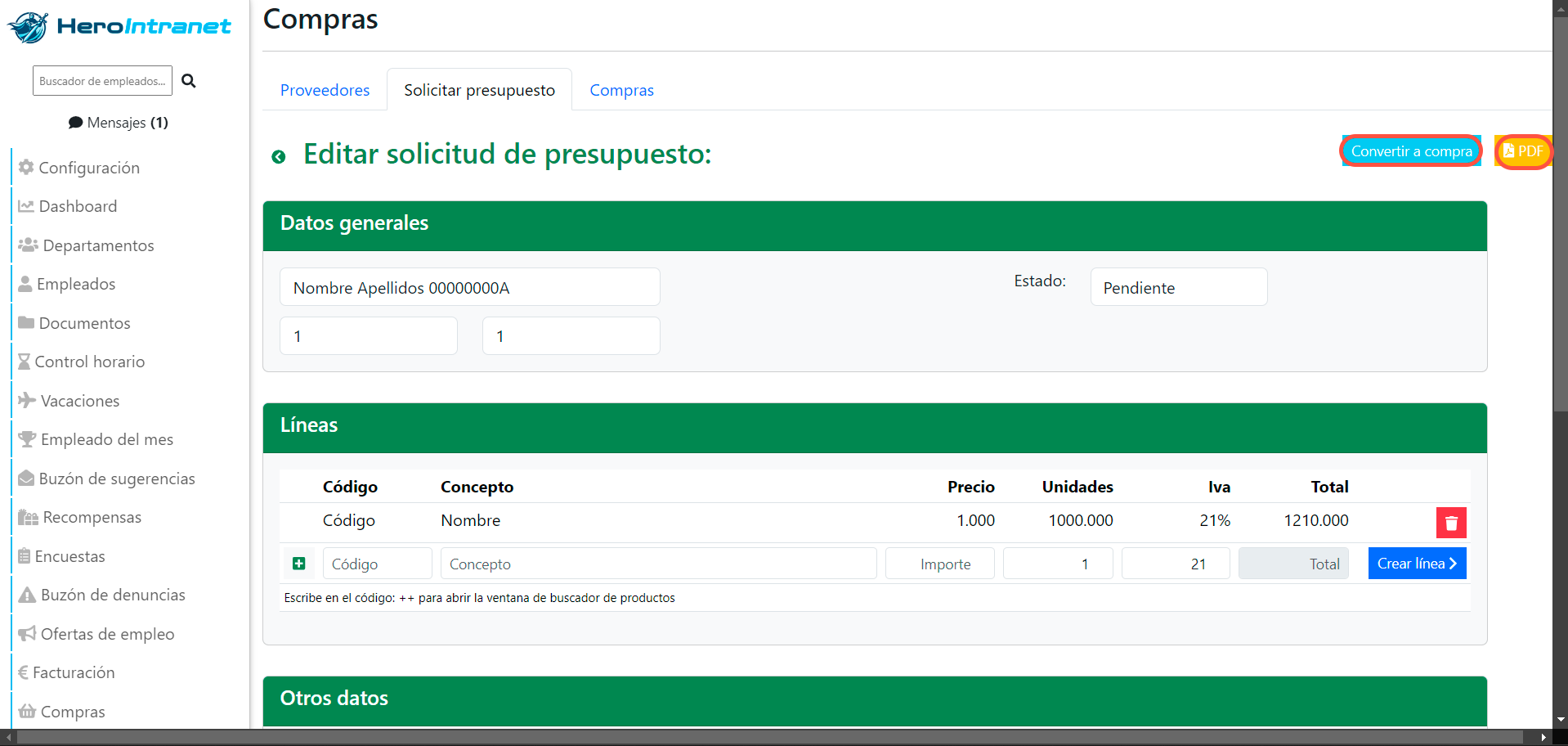Click the Nombre concept cell in line row
Viewport: 1568px width, 746px height.
tap(471, 520)
